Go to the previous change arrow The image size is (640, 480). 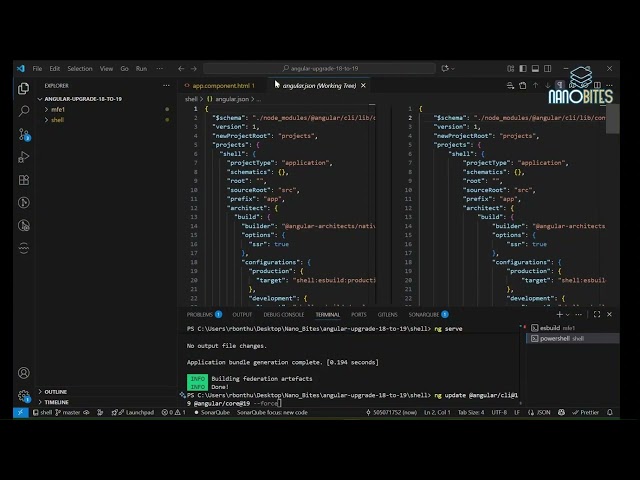pos(535,85)
